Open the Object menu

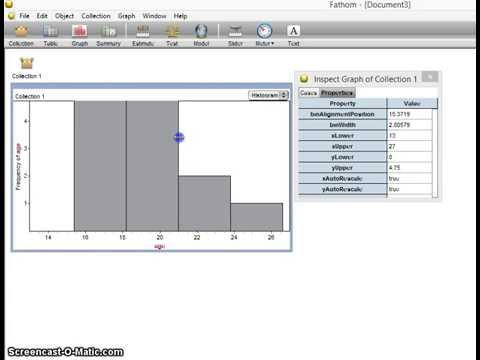point(64,16)
